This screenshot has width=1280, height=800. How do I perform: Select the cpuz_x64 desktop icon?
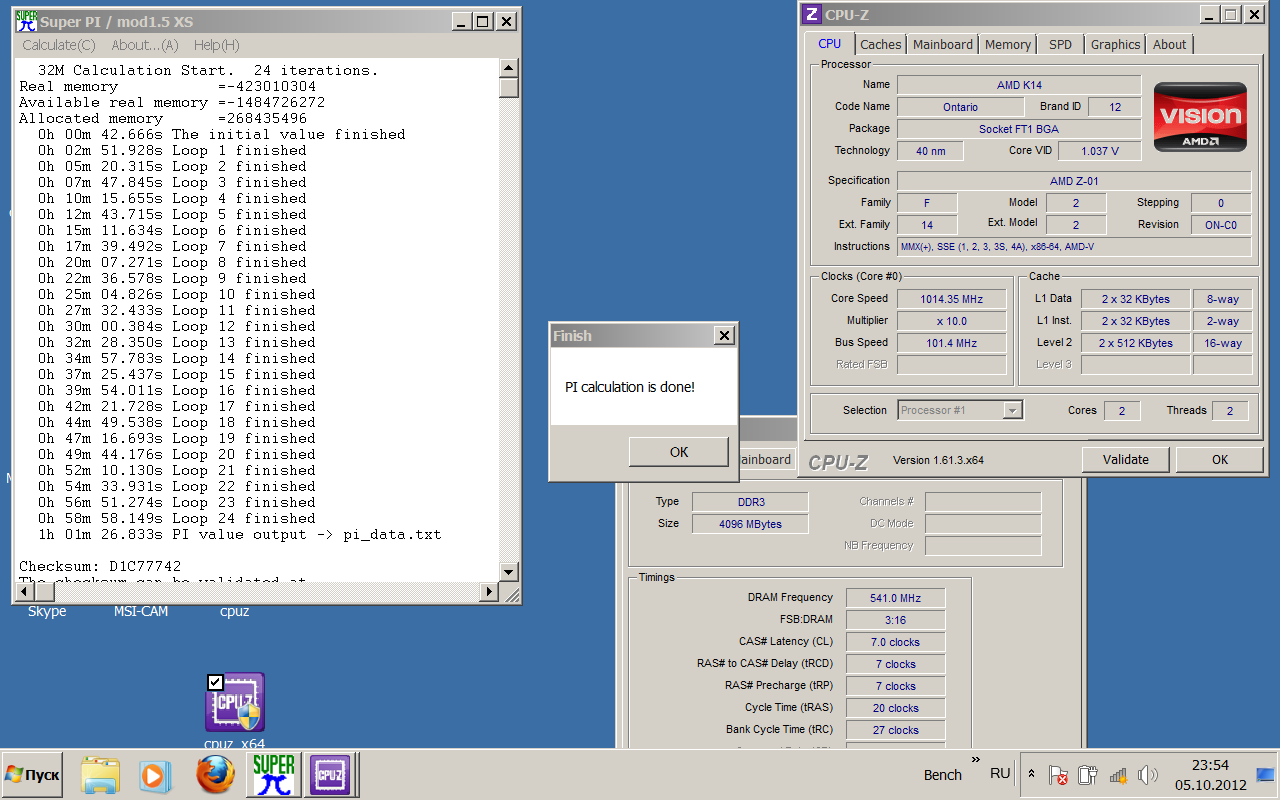[235, 710]
